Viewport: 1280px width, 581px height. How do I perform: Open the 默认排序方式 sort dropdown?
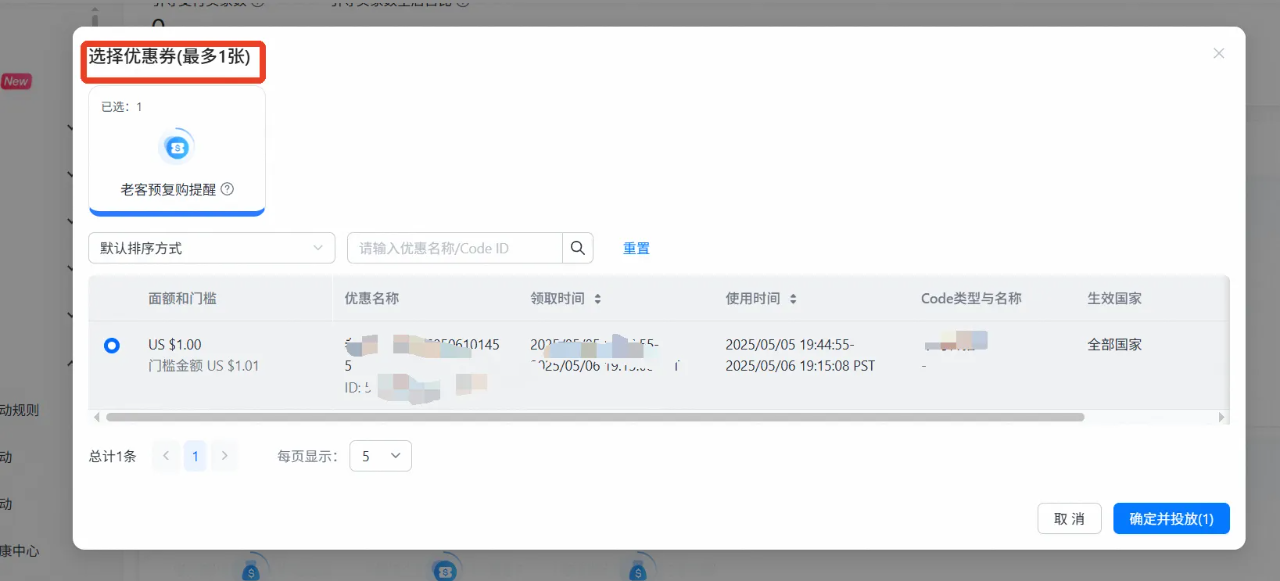[x=211, y=248]
